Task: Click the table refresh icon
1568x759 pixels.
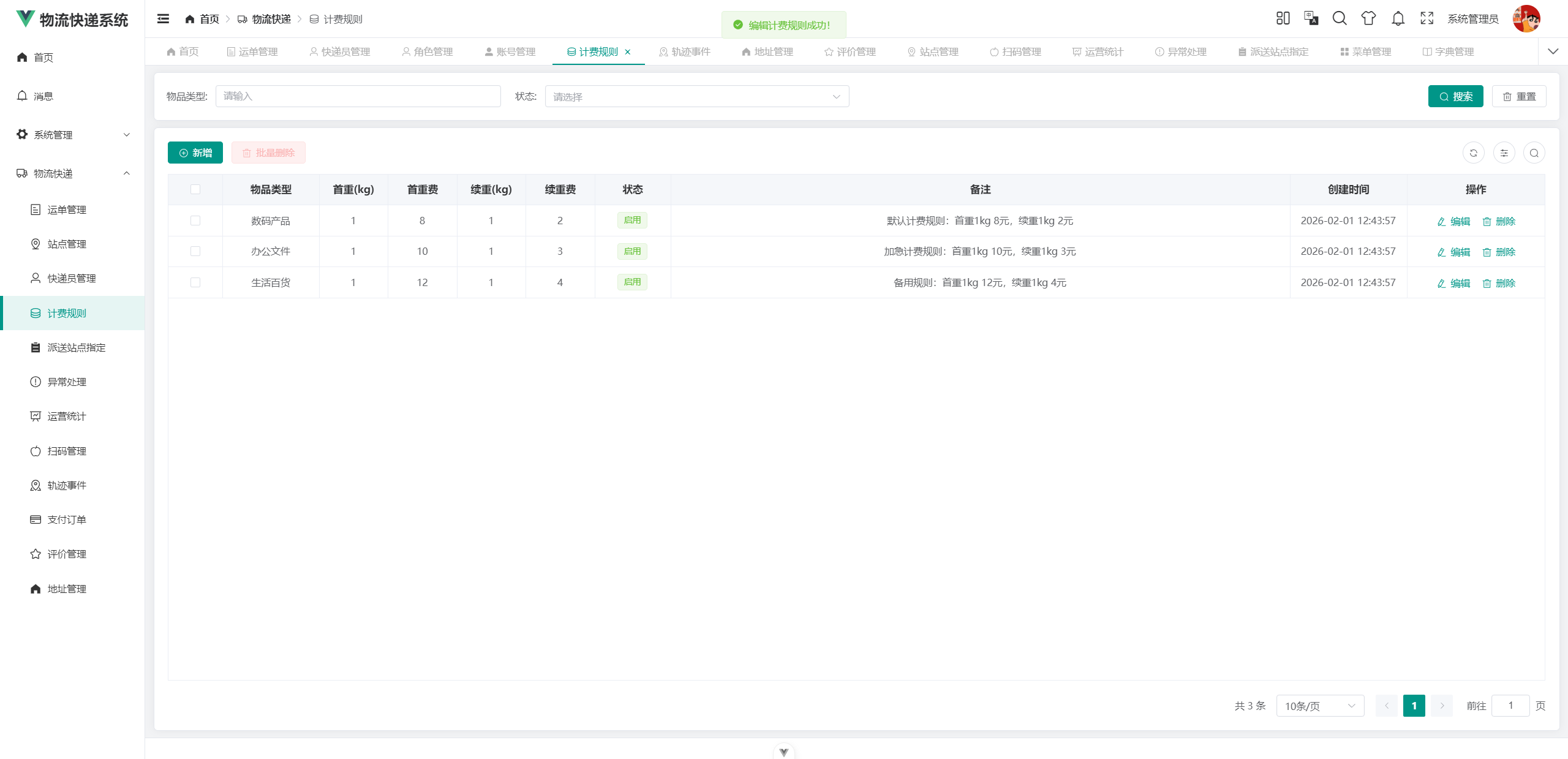Action: point(1473,153)
